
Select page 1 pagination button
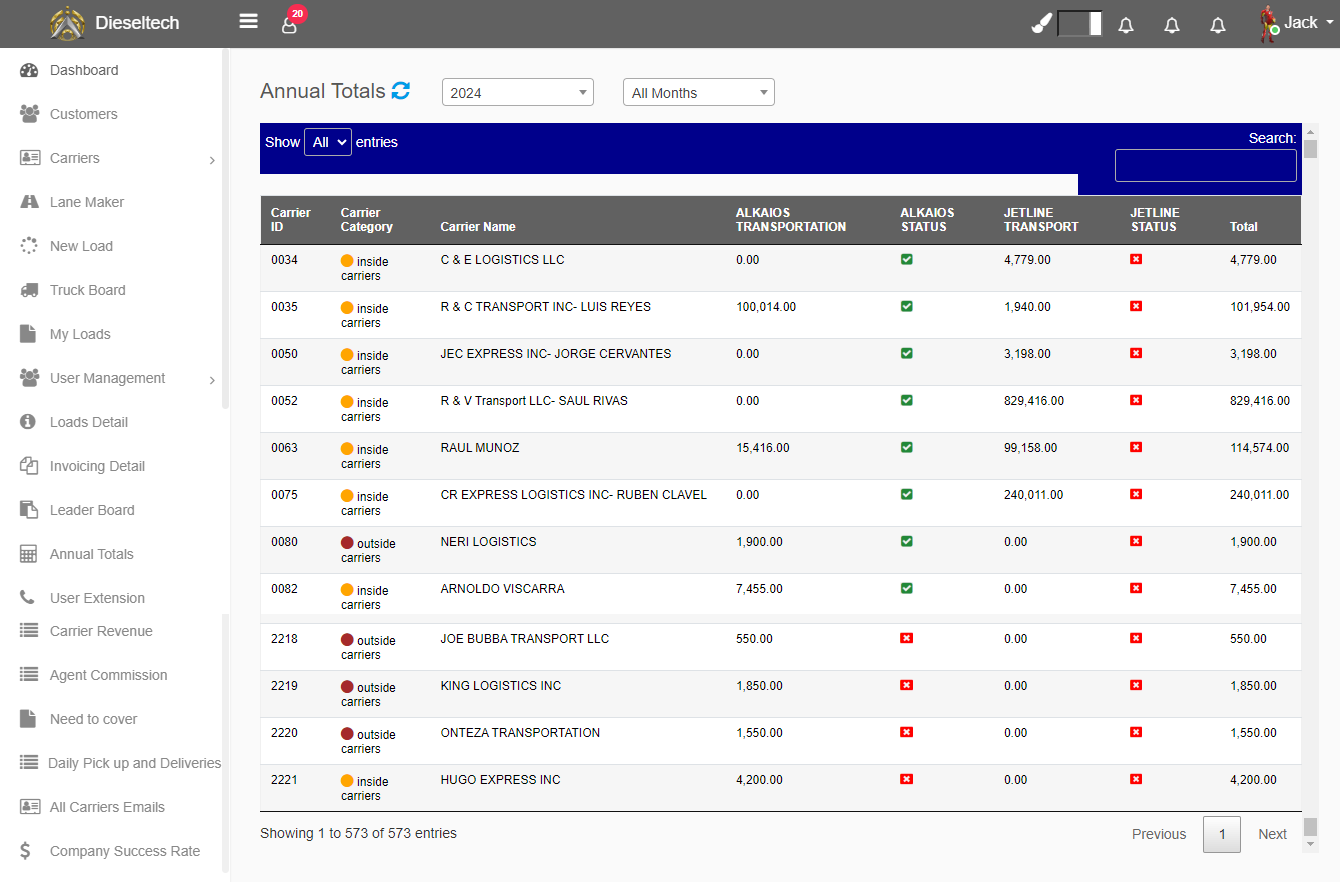point(1222,834)
